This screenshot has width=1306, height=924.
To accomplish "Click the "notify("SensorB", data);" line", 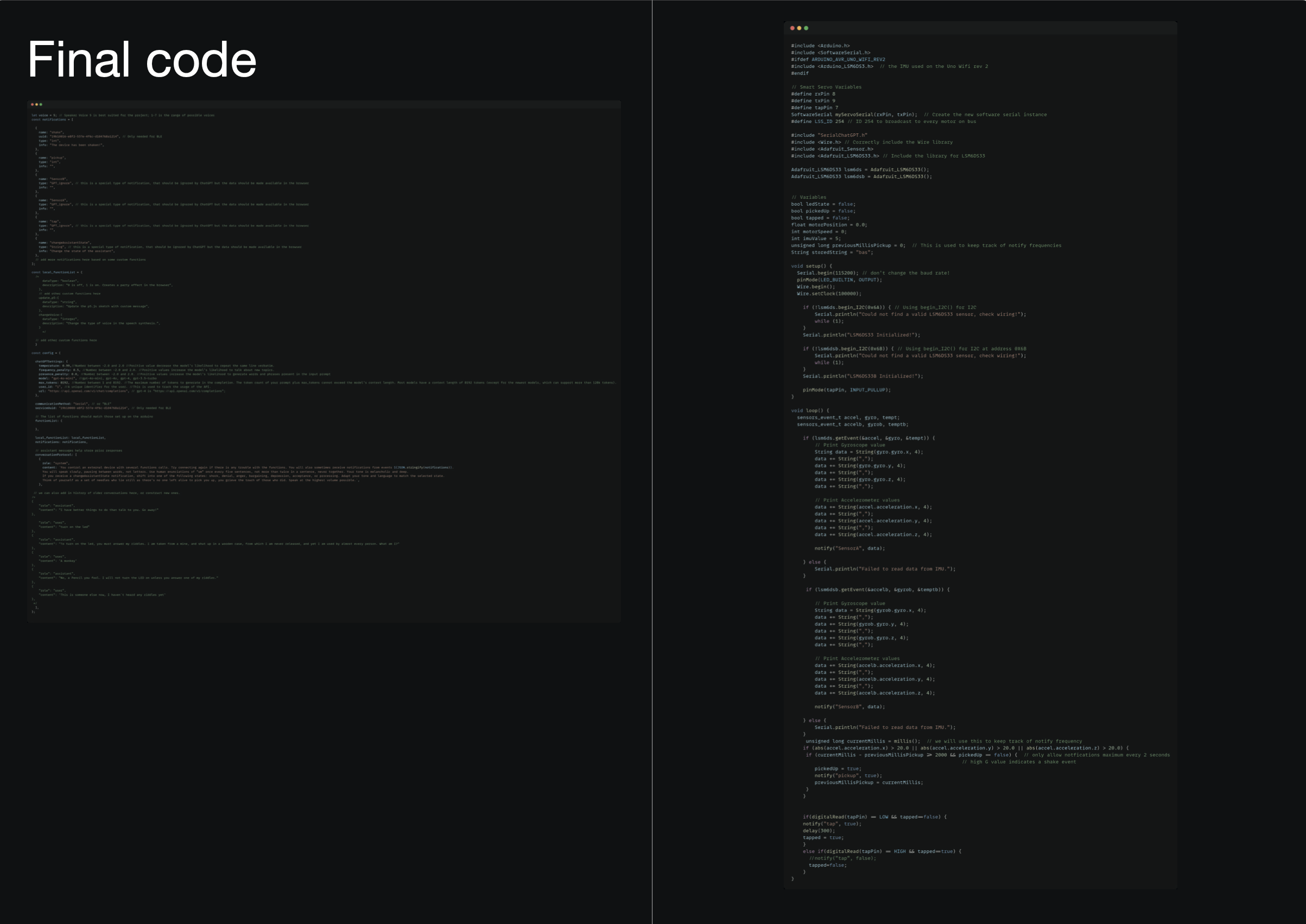I will pos(849,706).
